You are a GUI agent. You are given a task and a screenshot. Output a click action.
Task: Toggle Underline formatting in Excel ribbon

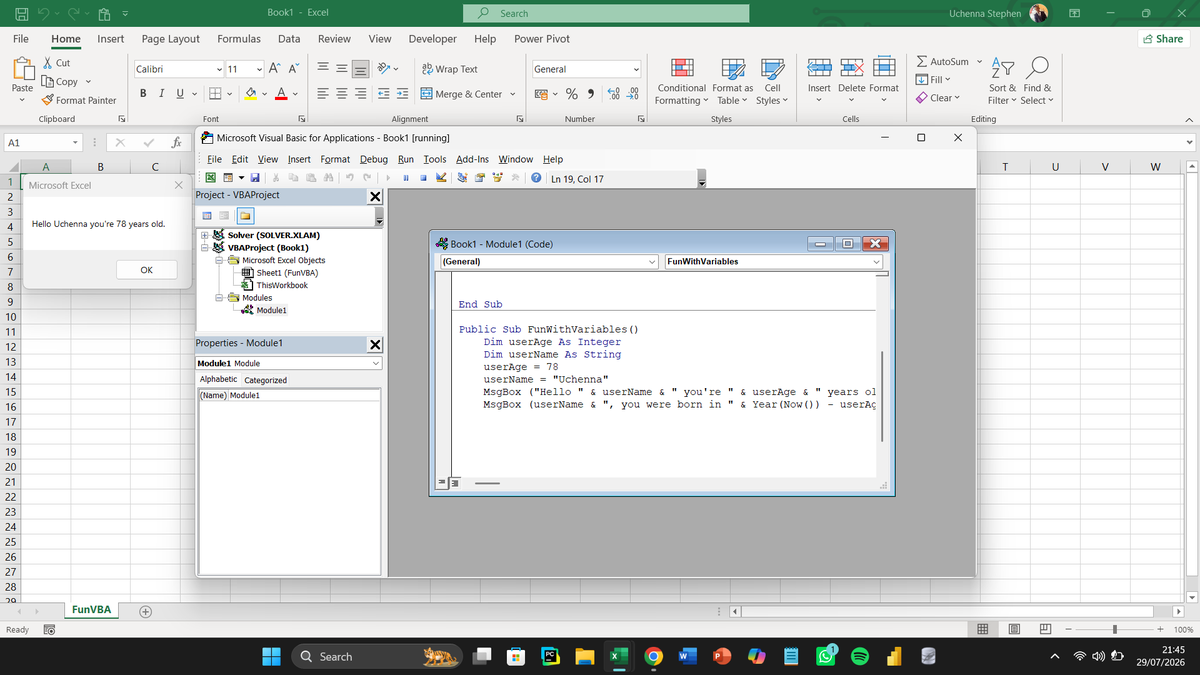tap(180, 94)
